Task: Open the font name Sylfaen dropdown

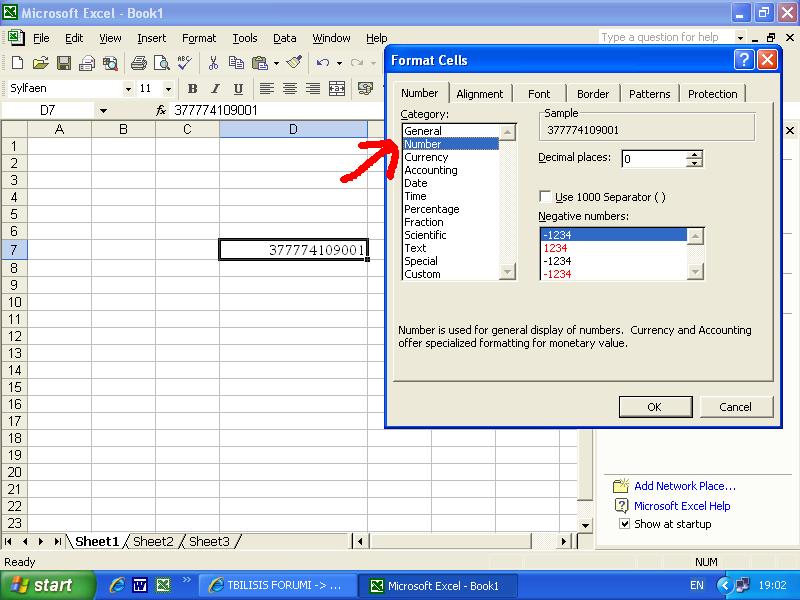Action: (x=128, y=89)
